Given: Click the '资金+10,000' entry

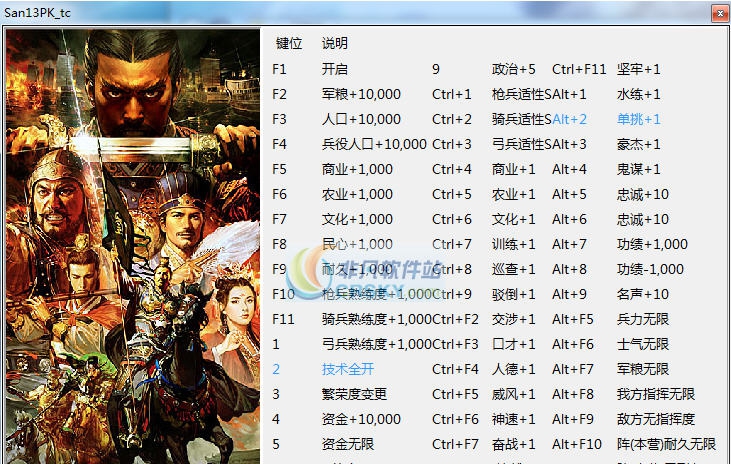Looking at the screenshot, I should point(361,419).
